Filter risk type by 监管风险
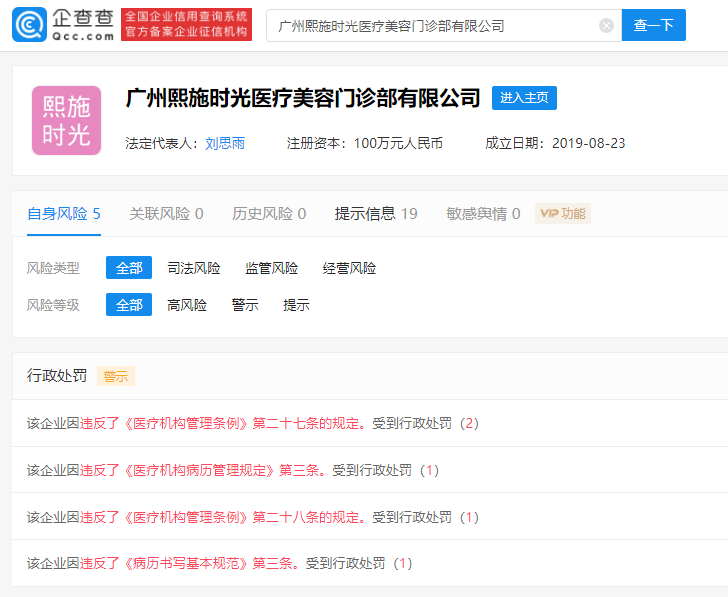This screenshot has height=597, width=728. coord(271,268)
